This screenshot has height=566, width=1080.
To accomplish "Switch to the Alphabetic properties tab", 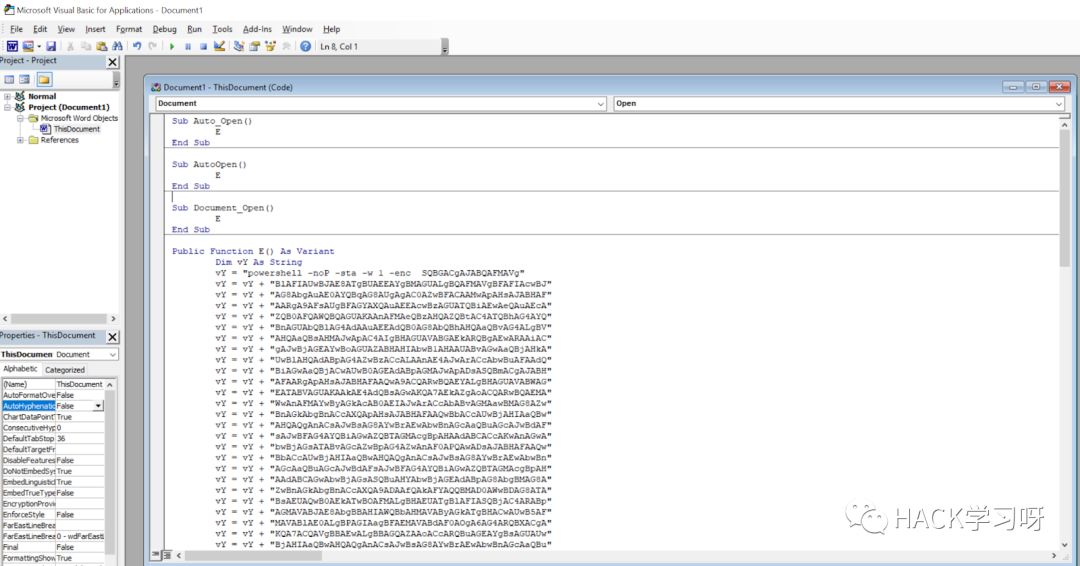I will [21, 369].
